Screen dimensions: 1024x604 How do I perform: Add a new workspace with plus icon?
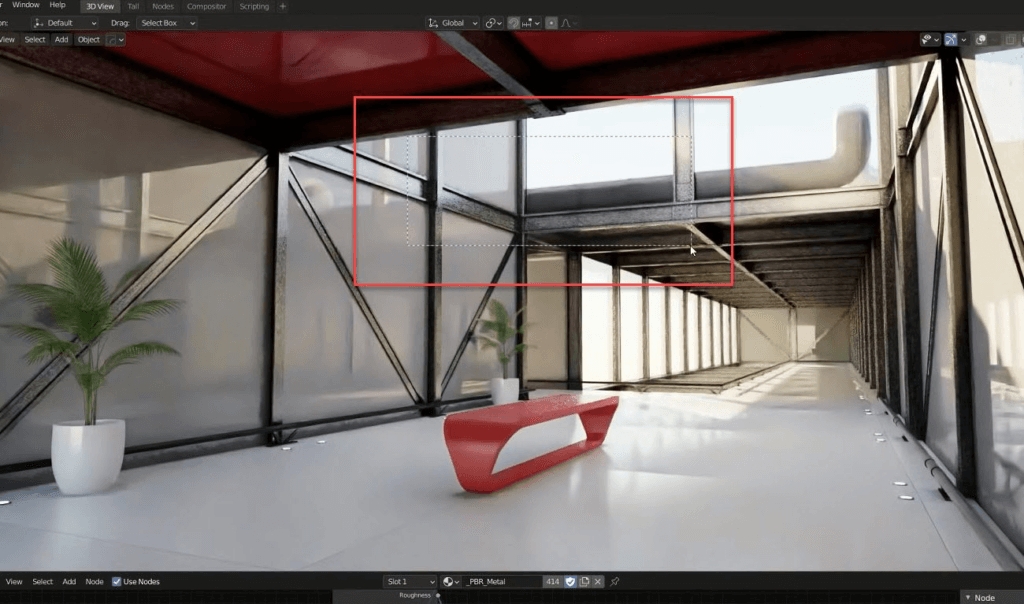point(283,7)
